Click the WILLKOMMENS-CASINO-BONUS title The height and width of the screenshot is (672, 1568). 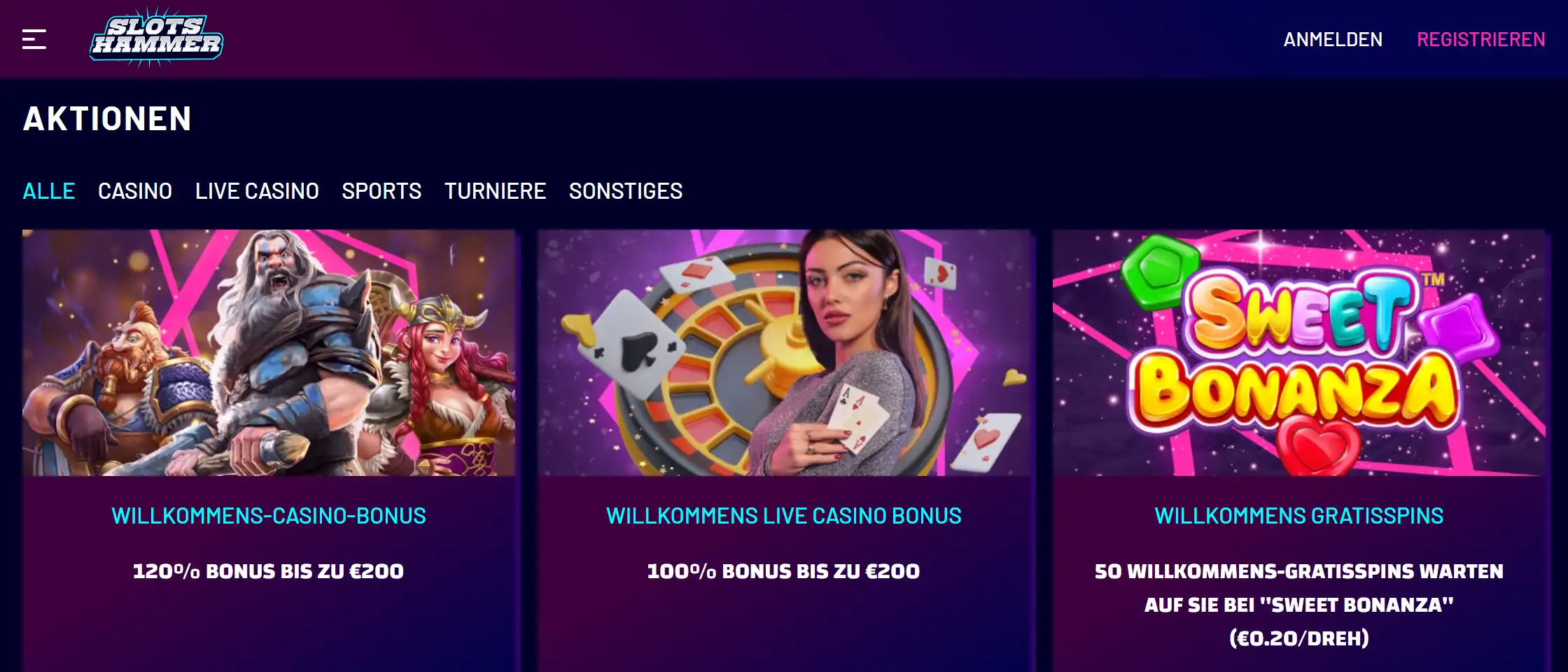pyautogui.click(x=269, y=516)
